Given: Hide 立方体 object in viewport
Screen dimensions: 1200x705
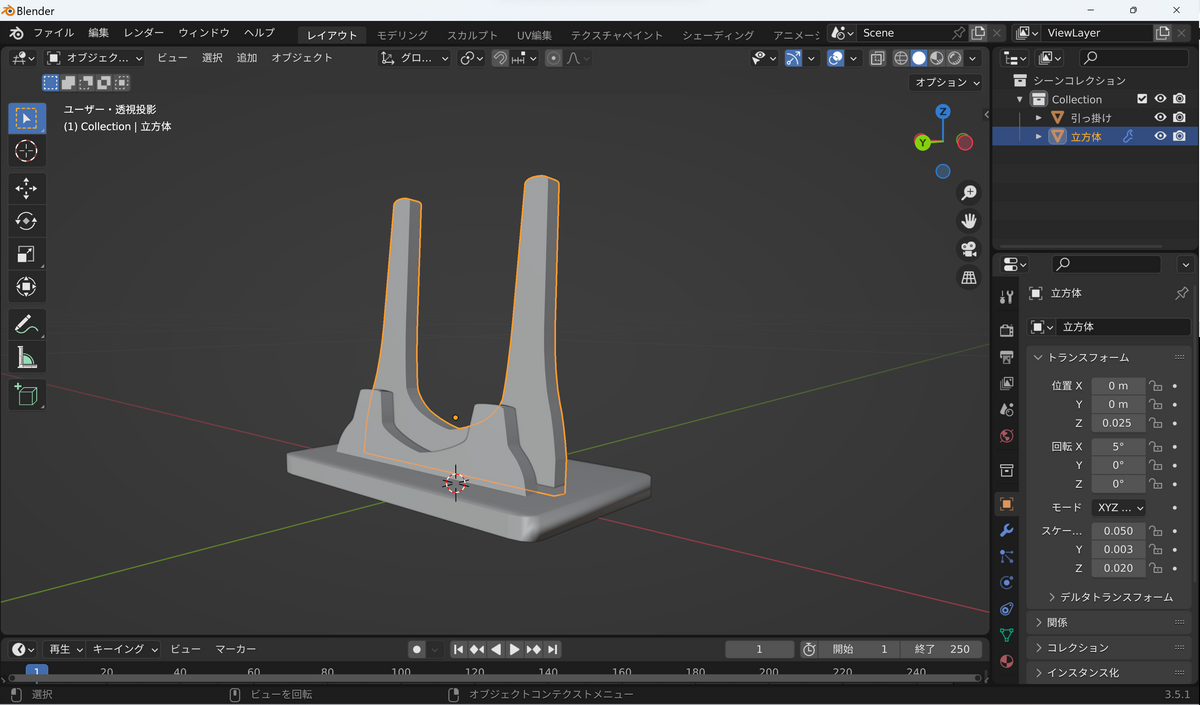Looking at the screenshot, I should 1161,137.
